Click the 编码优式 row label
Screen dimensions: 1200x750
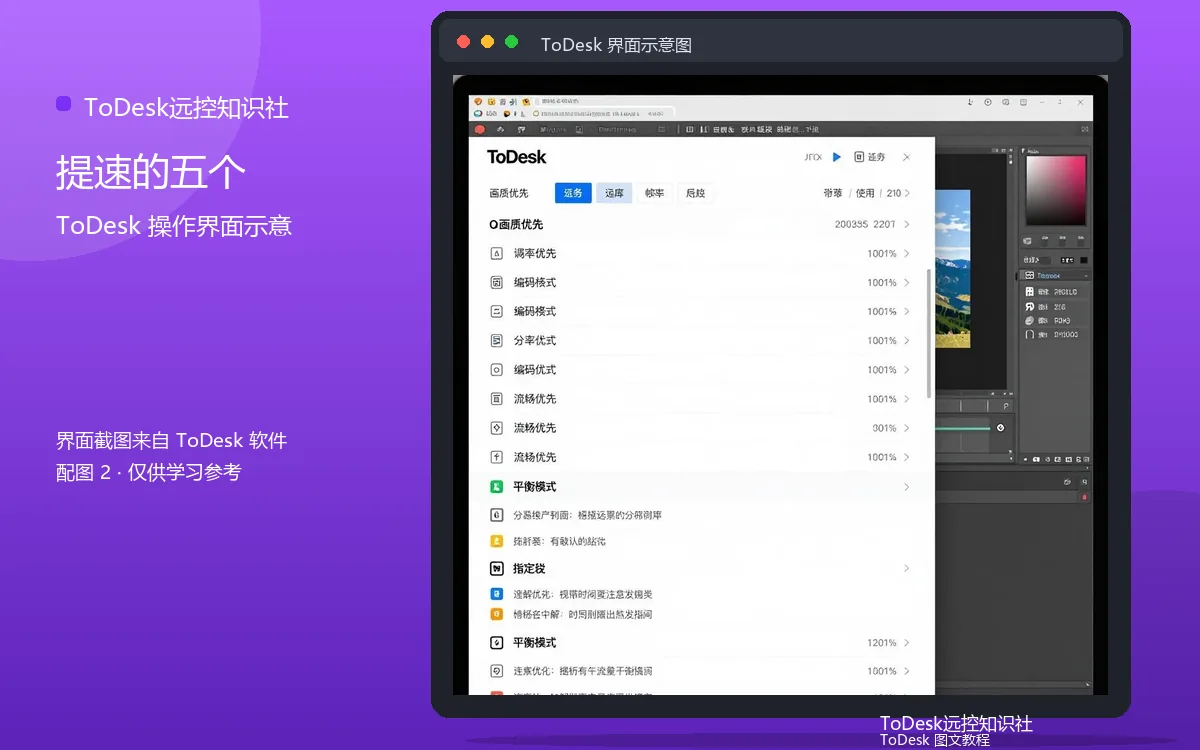click(535, 370)
